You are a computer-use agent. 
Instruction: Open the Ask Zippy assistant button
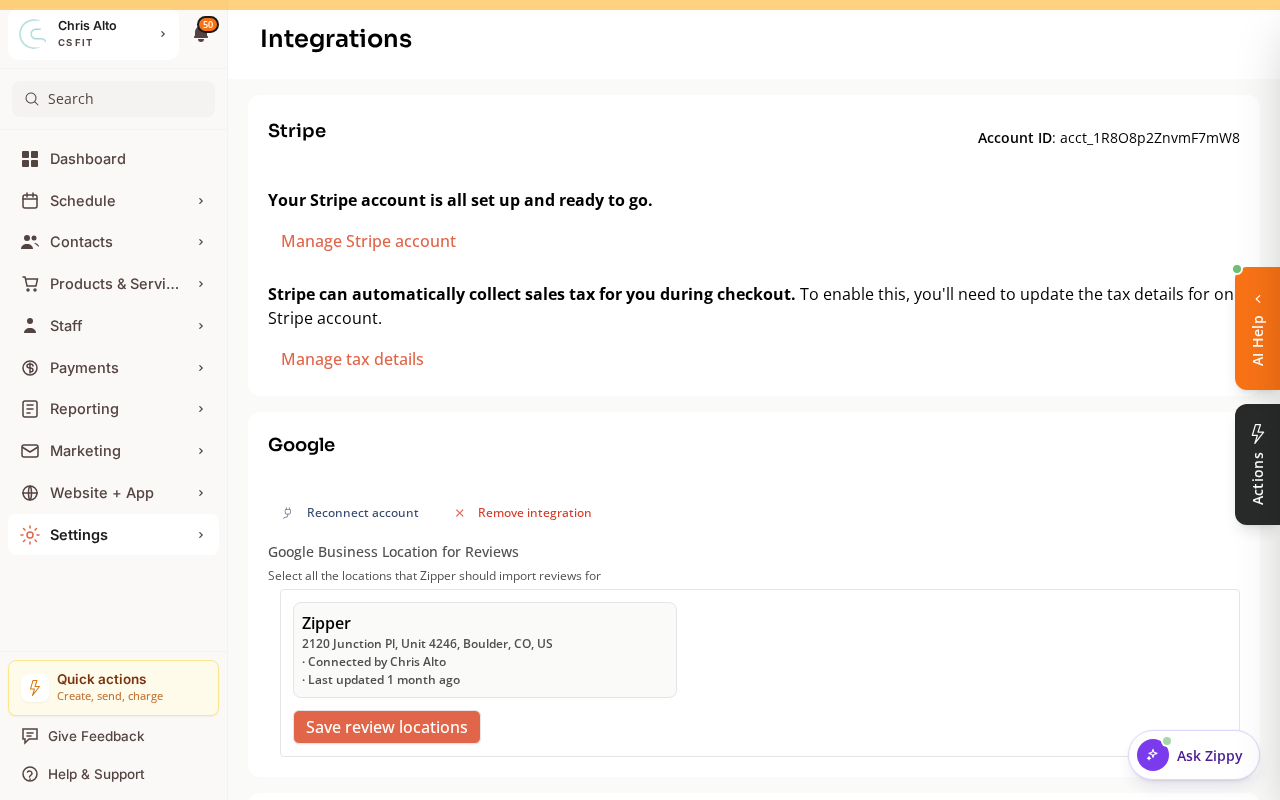pyautogui.click(x=1194, y=755)
